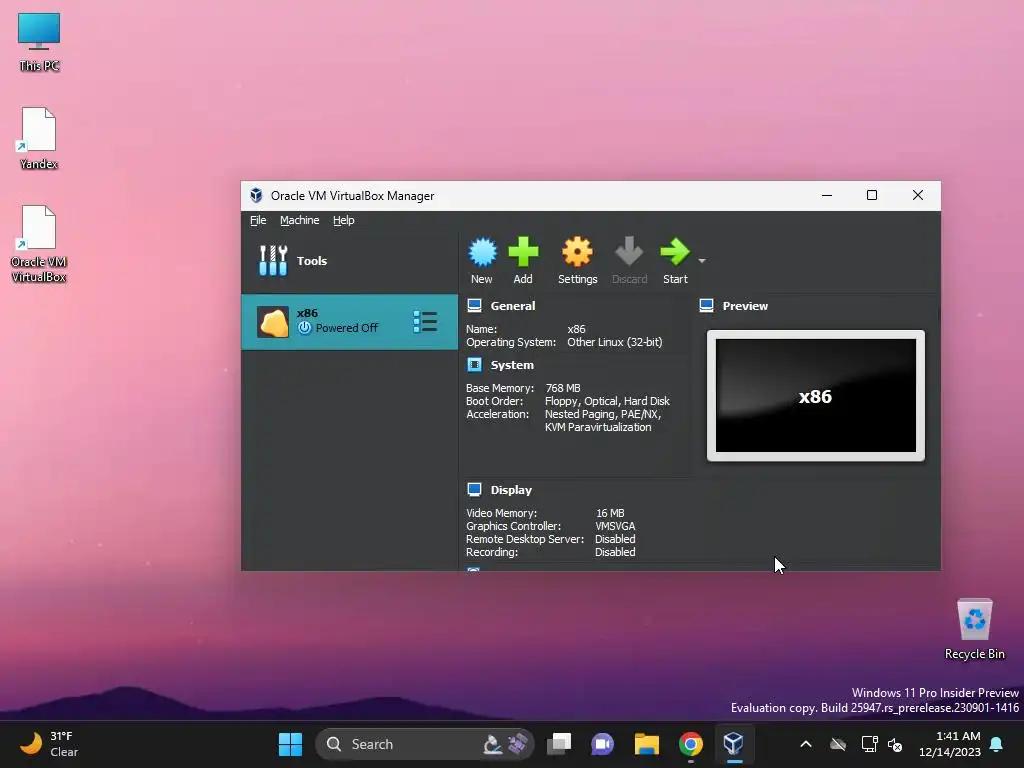This screenshot has width=1024, height=768.
Task: Start the x86 VM with green arrow
Action: coord(675,252)
